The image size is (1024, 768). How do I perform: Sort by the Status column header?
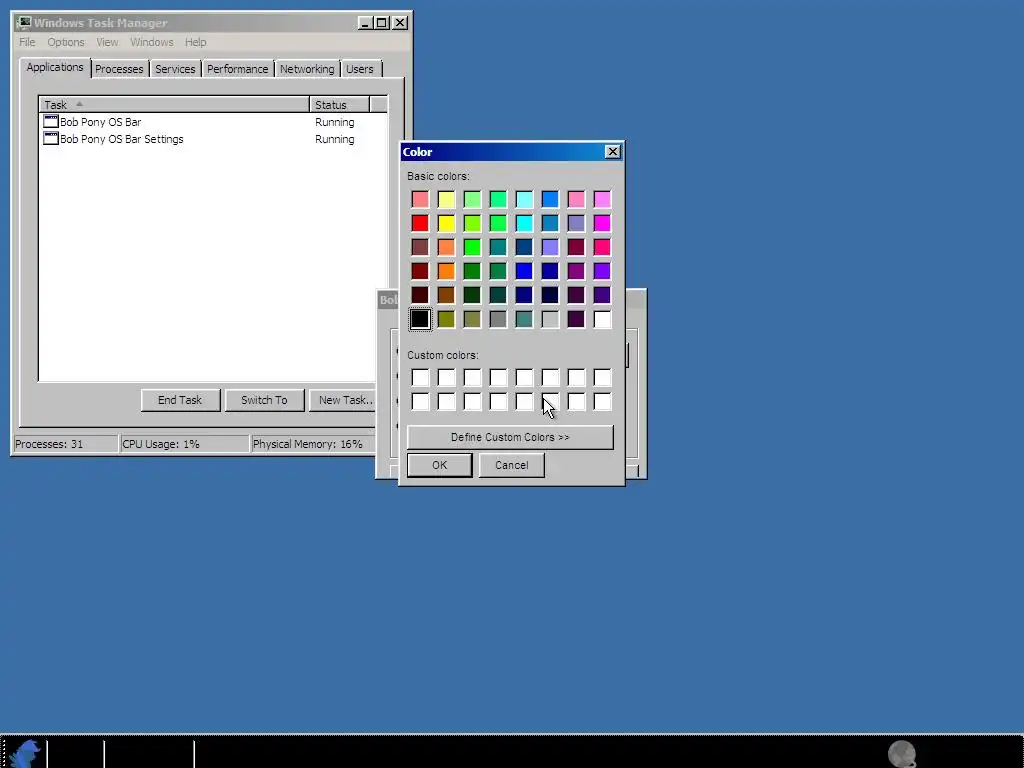(x=340, y=104)
